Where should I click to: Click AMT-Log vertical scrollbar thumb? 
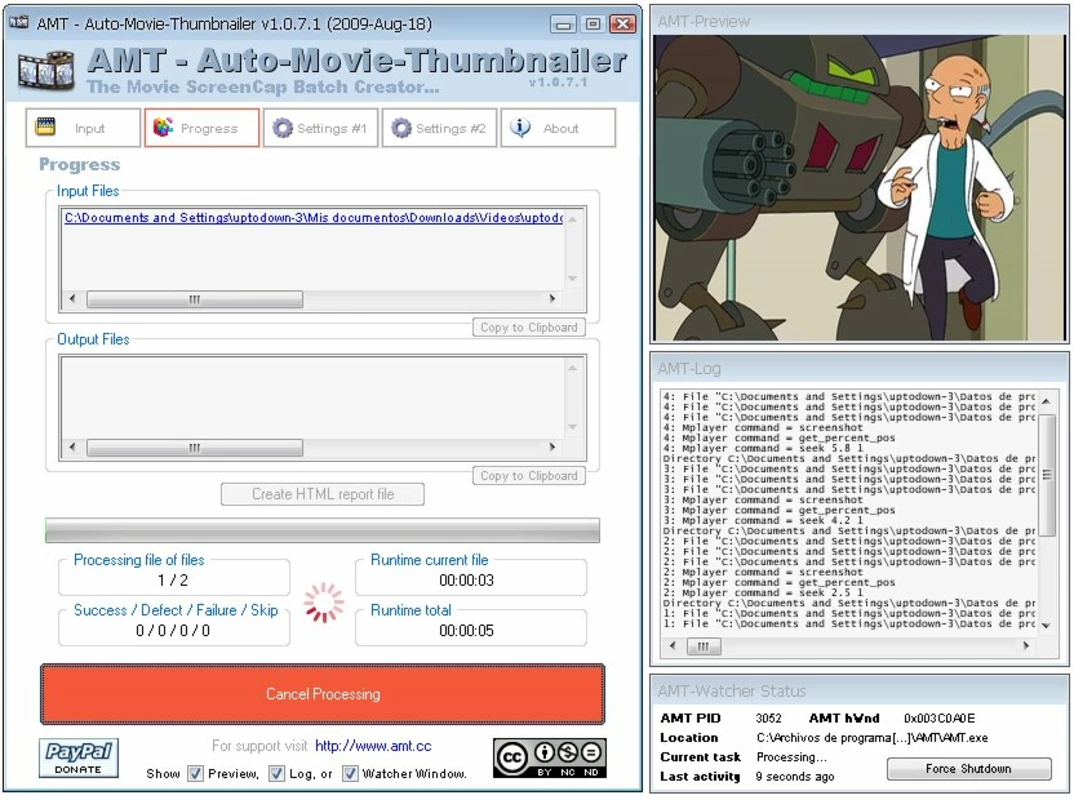[1047, 474]
